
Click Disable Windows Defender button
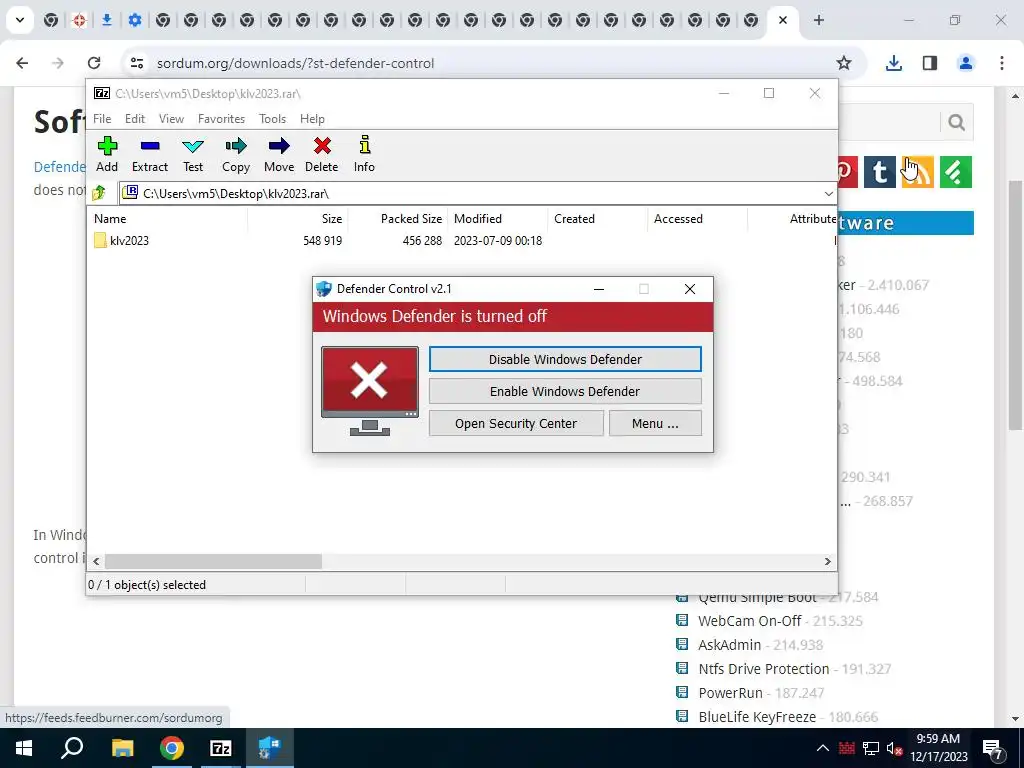(565, 359)
